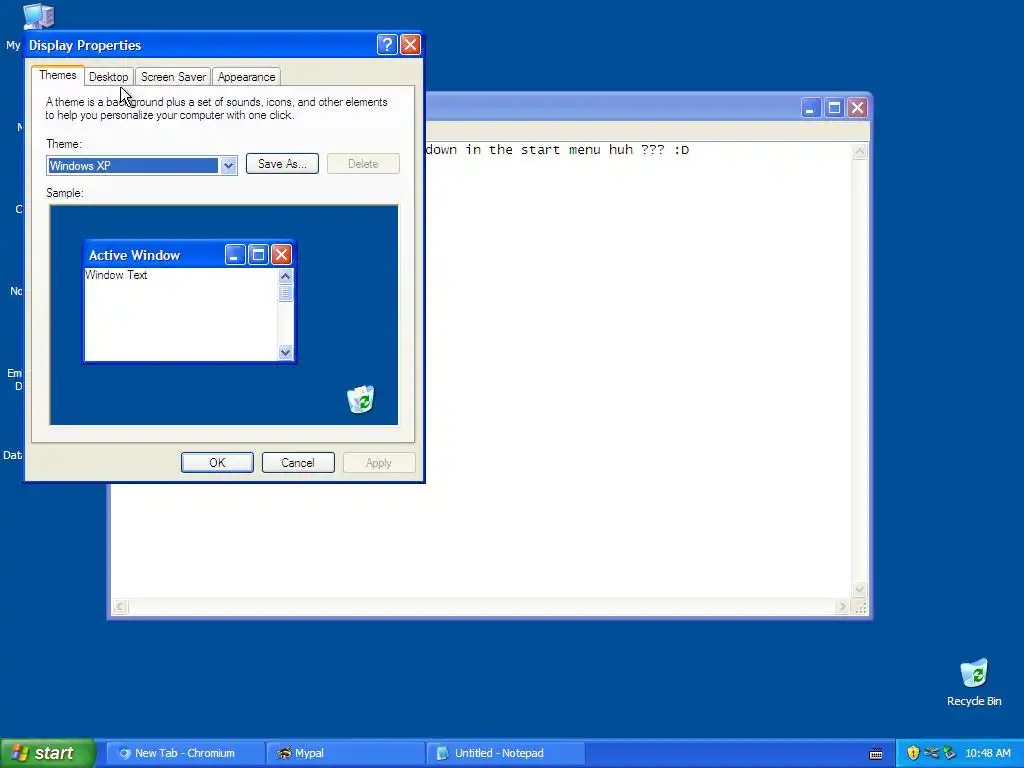The height and width of the screenshot is (768, 1024).
Task: Expand the Theme dropdown arrow
Action: [x=228, y=165]
